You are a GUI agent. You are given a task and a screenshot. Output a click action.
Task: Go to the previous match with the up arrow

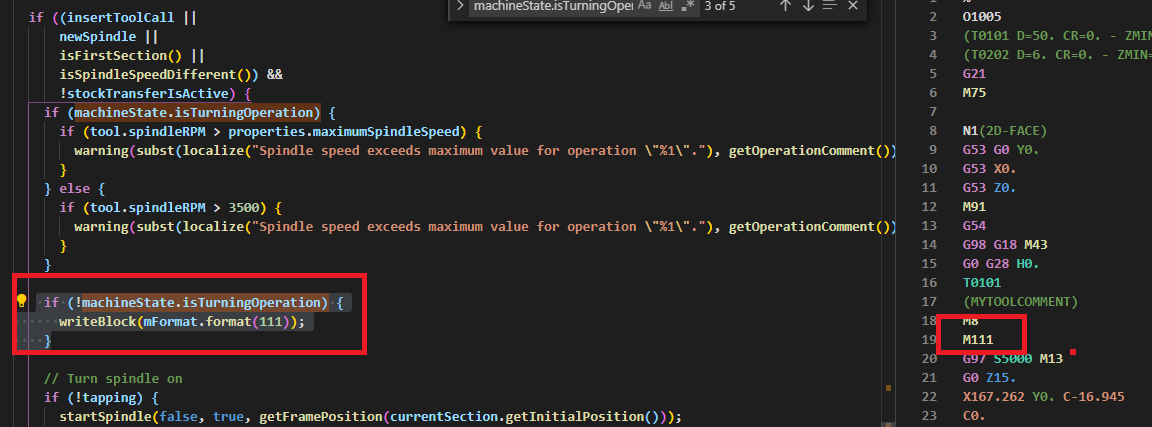(x=785, y=6)
